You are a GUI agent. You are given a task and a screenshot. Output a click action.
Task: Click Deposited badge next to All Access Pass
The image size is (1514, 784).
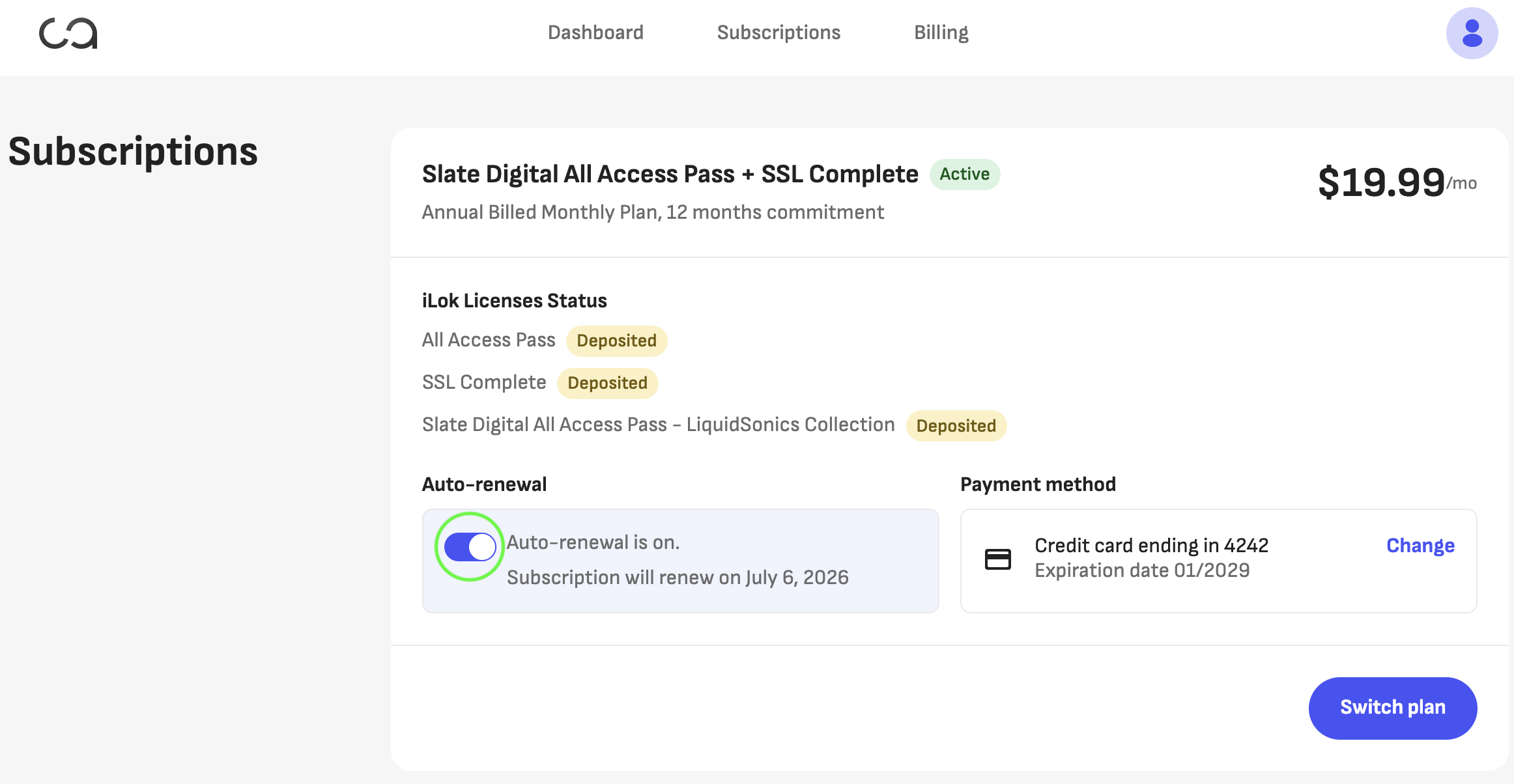(x=616, y=341)
